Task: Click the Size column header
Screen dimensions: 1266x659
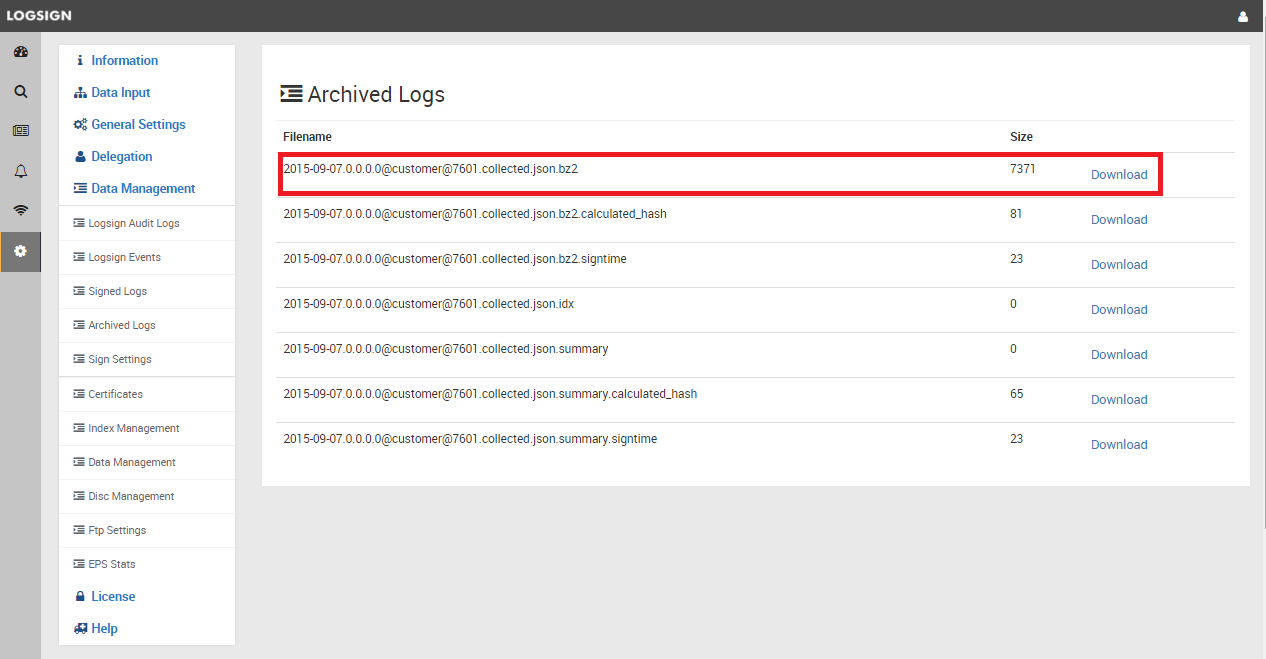Action: coord(1021,136)
